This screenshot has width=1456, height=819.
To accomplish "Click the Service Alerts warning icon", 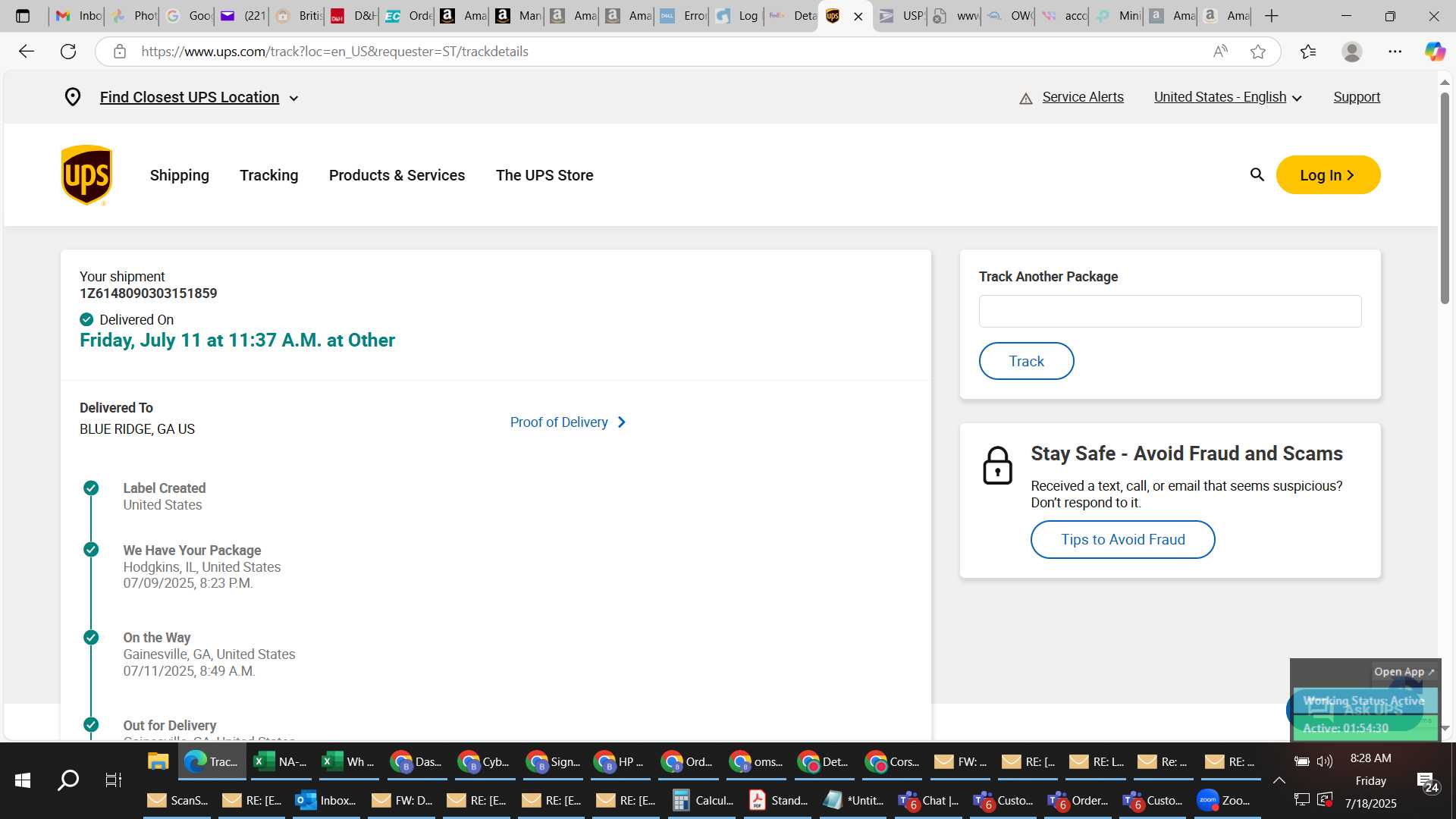I will click(x=1026, y=98).
